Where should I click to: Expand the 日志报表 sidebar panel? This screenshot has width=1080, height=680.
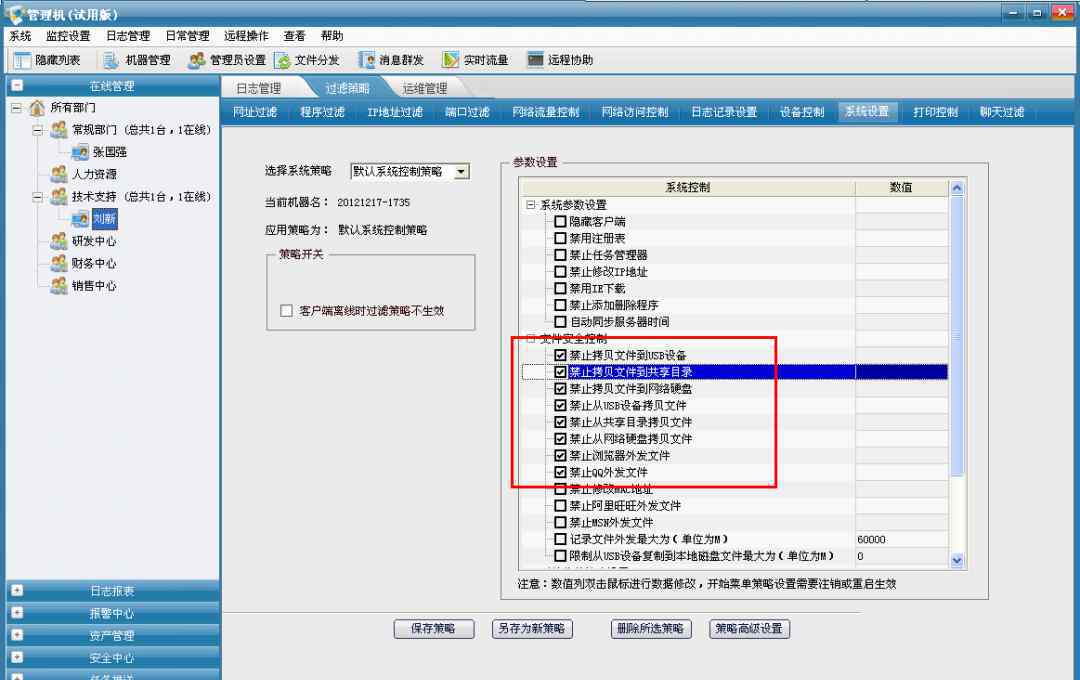click(x=16, y=591)
